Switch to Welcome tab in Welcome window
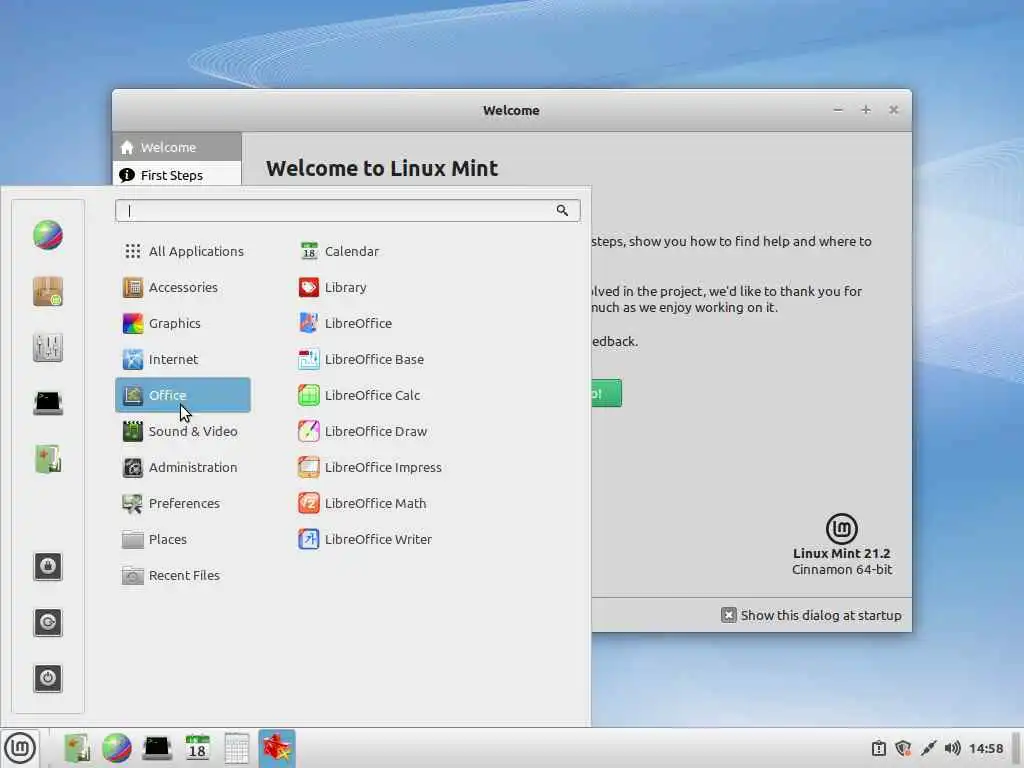1024x768 pixels. (x=177, y=148)
